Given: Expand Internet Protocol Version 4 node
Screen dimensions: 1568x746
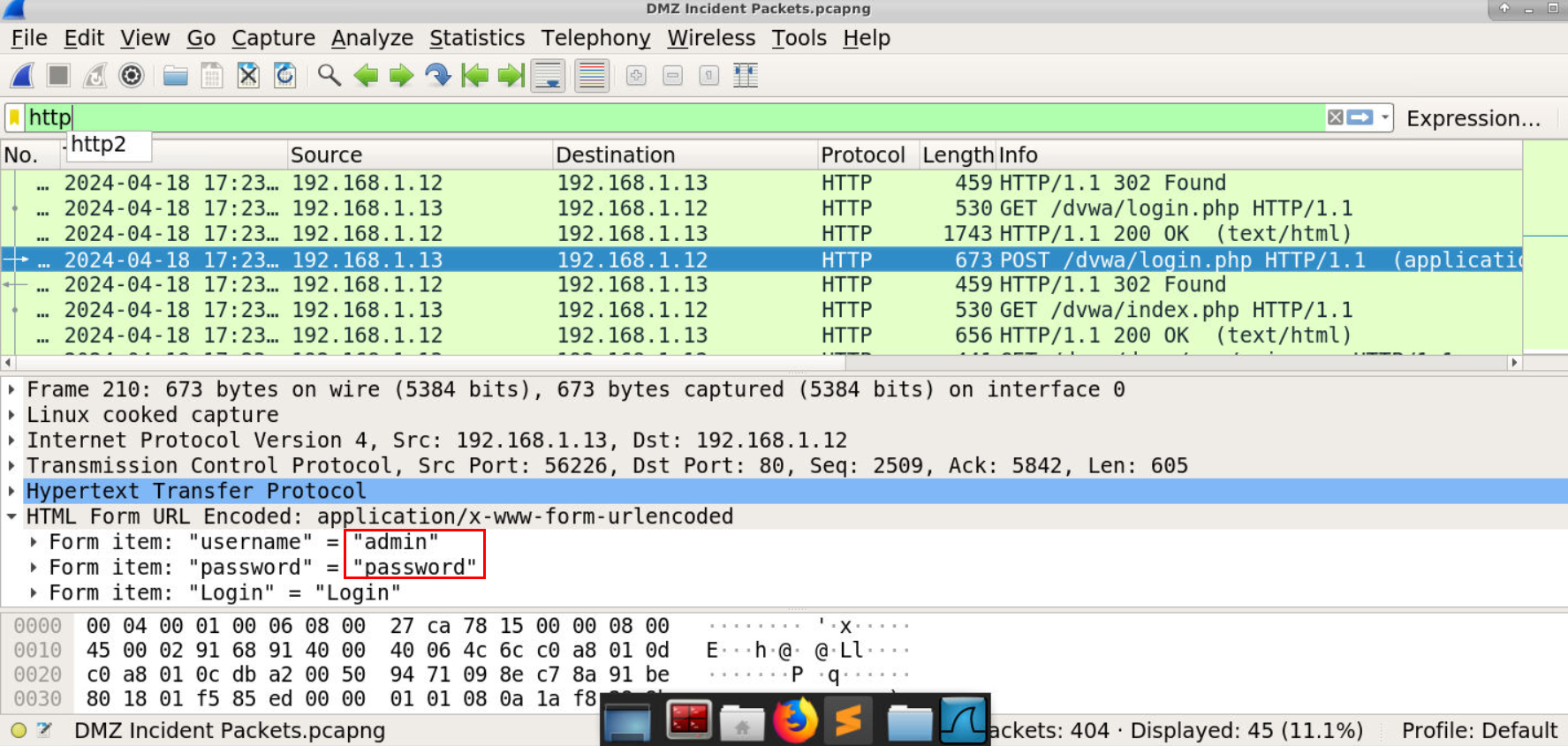Looking at the screenshot, I should 11,441.
